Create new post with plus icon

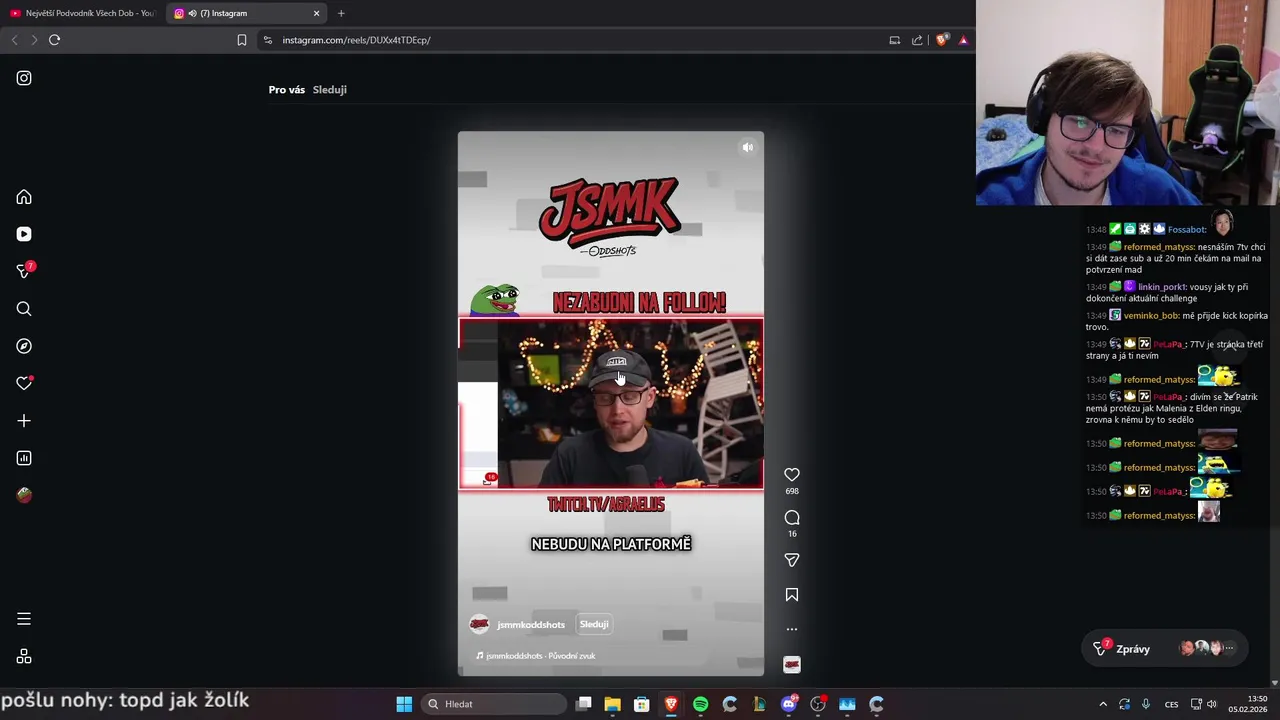(24, 421)
